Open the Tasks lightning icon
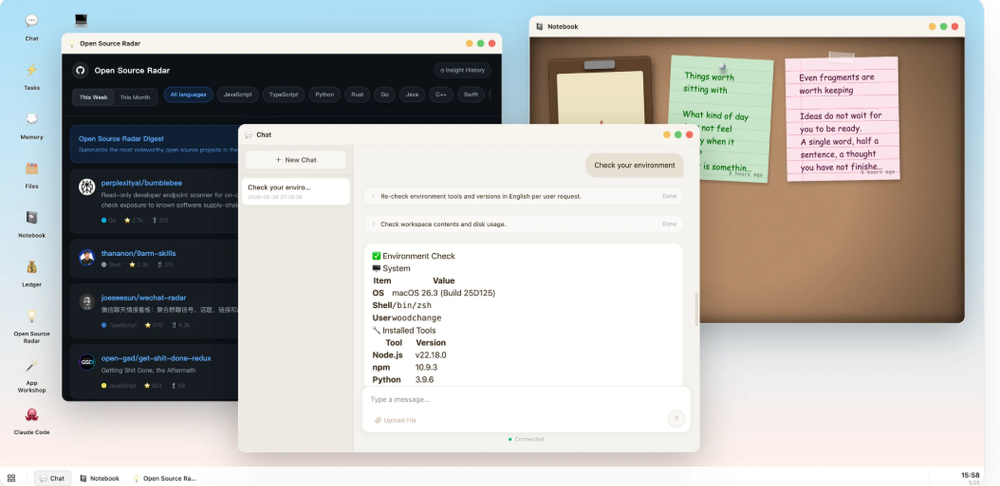This screenshot has height=486, width=1000. [x=31, y=70]
